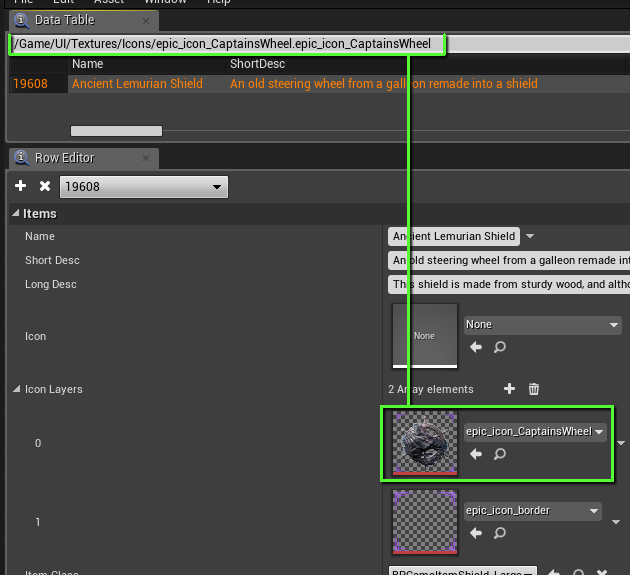Image resolution: width=630 pixels, height=575 pixels.
Task: Collapse the Icon Layers array
Action: tap(16, 389)
